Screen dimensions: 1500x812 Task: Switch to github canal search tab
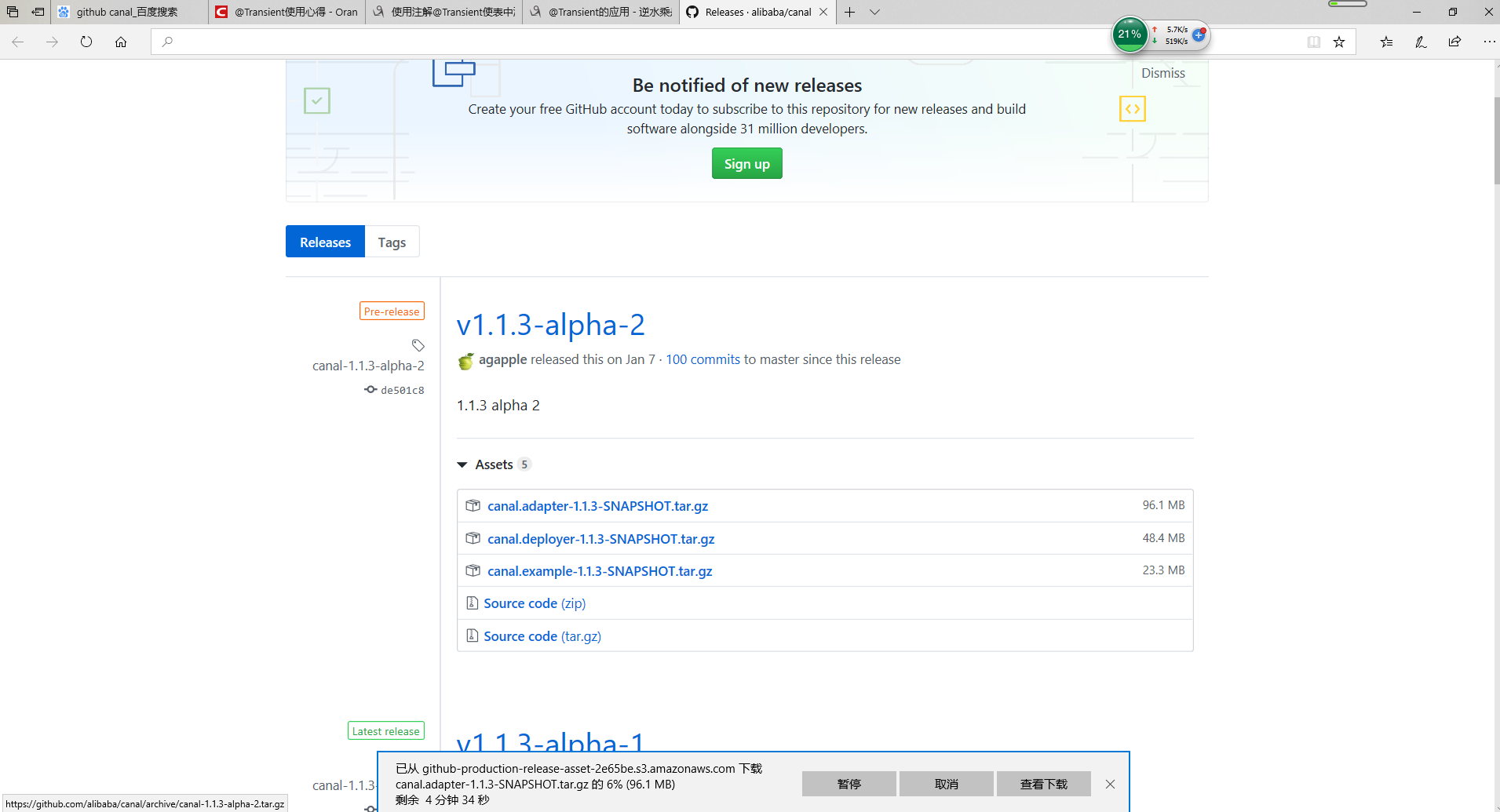point(130,12)
